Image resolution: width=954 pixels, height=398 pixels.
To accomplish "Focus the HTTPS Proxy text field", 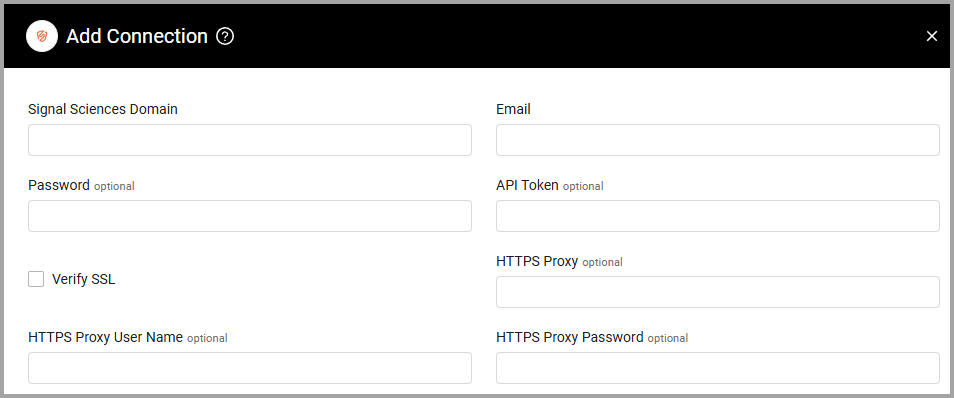I will [718, 292].
